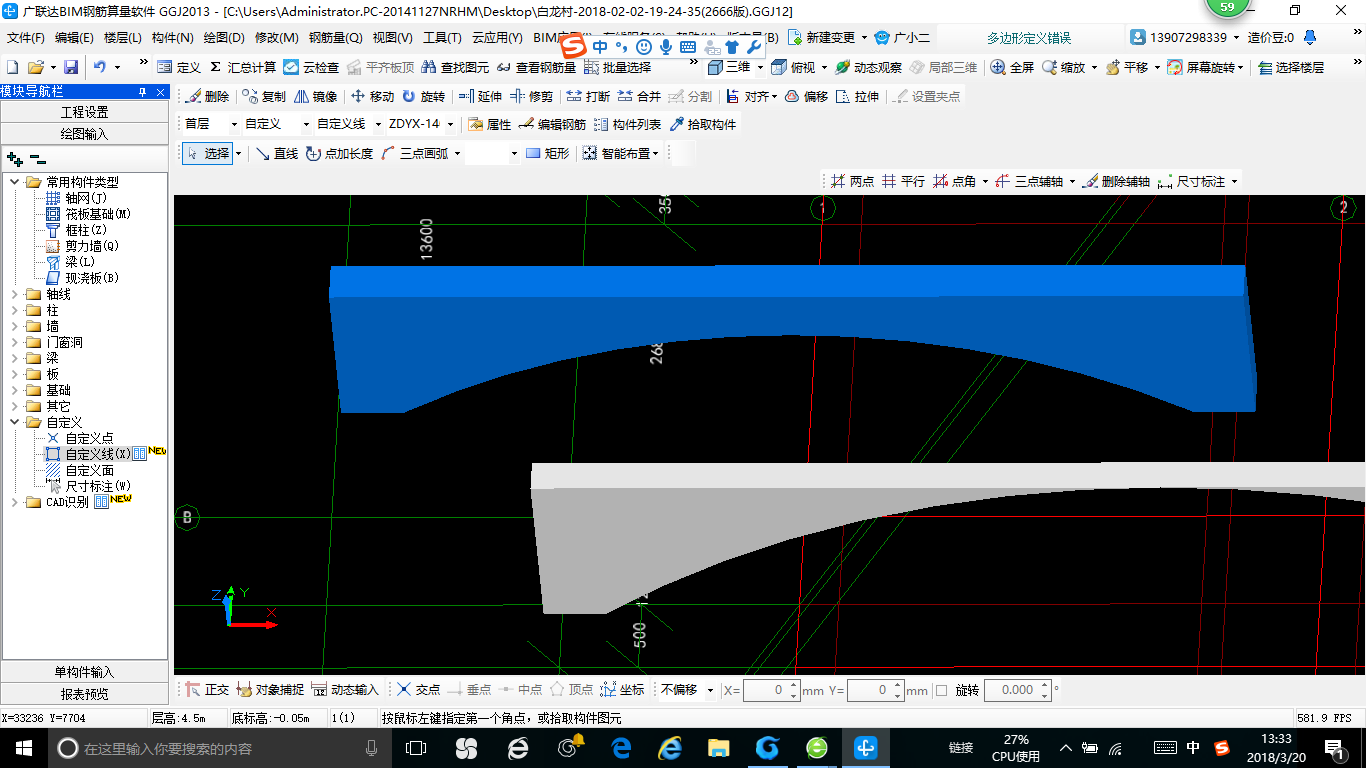The height and width of the screenshot is (768, 1366).
Task: Select the 偏移 offset tool
Action: pyautogui.click(x=806, y=96)
